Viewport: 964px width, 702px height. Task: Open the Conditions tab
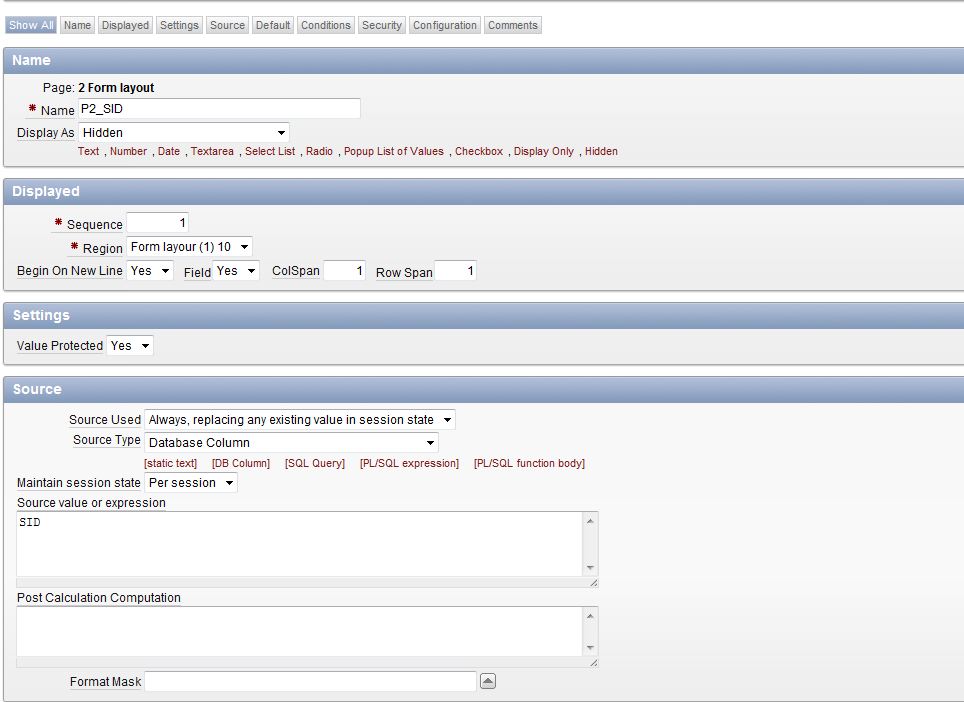coord(326,25)
